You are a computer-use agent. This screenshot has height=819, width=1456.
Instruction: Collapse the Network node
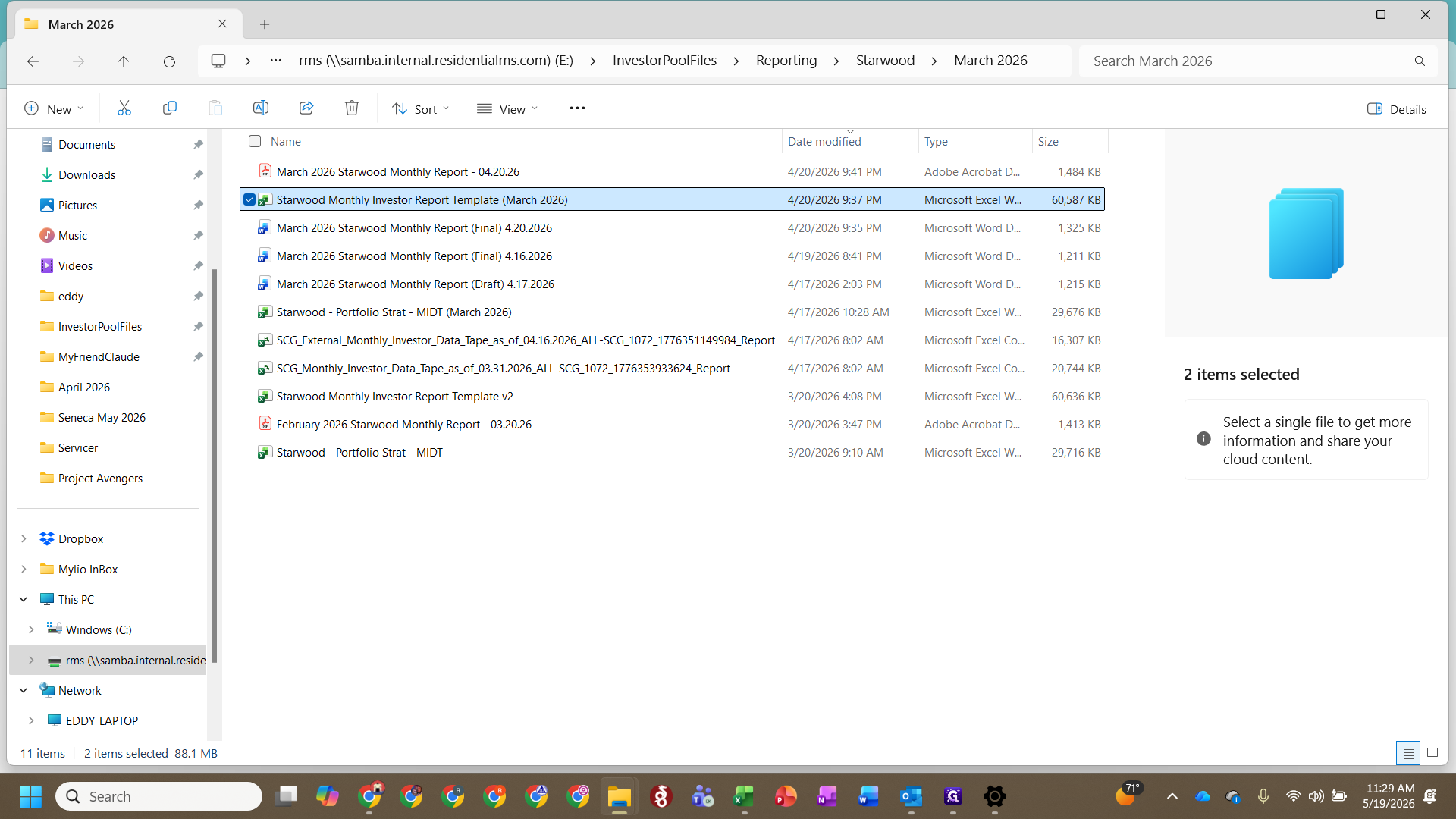coord(24,690)
